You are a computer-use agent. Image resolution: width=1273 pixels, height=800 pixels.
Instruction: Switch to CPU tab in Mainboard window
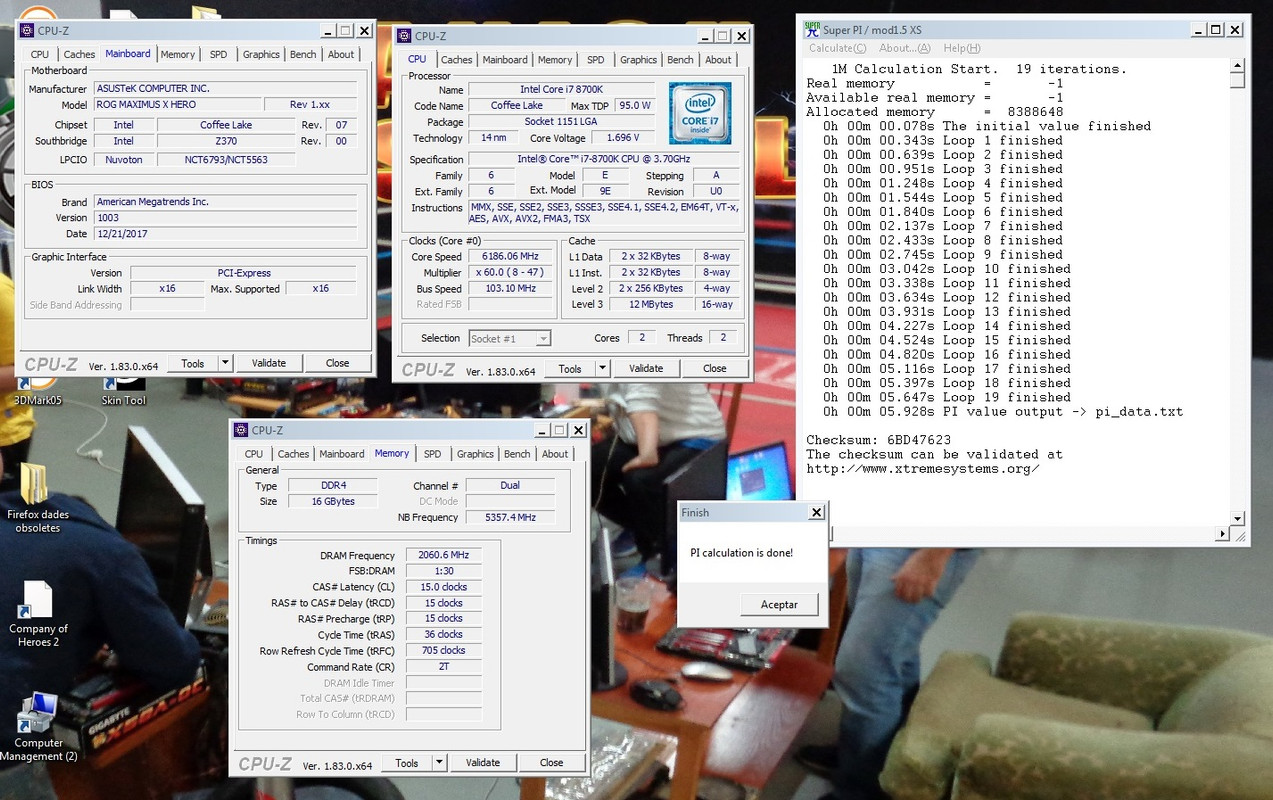[x=40, y=54]
